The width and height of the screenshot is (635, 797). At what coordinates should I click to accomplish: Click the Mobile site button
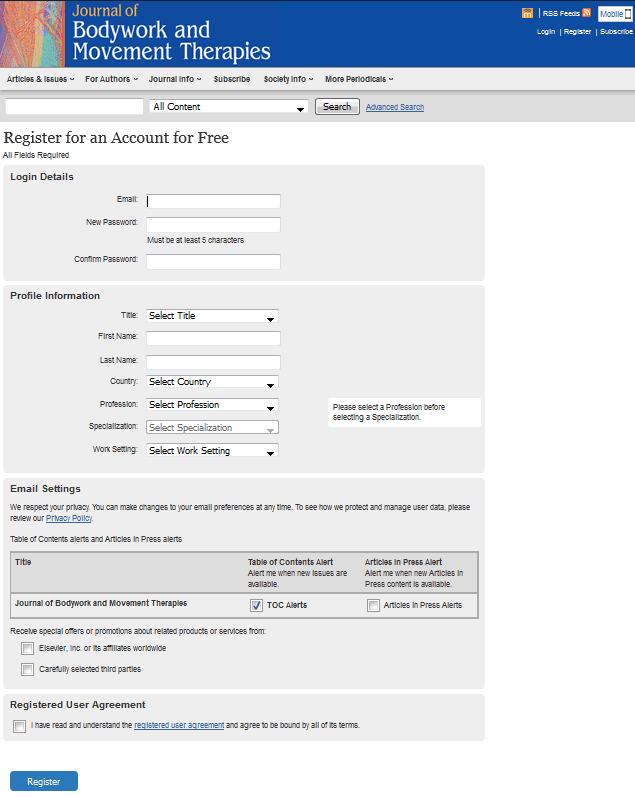point(615,14)
